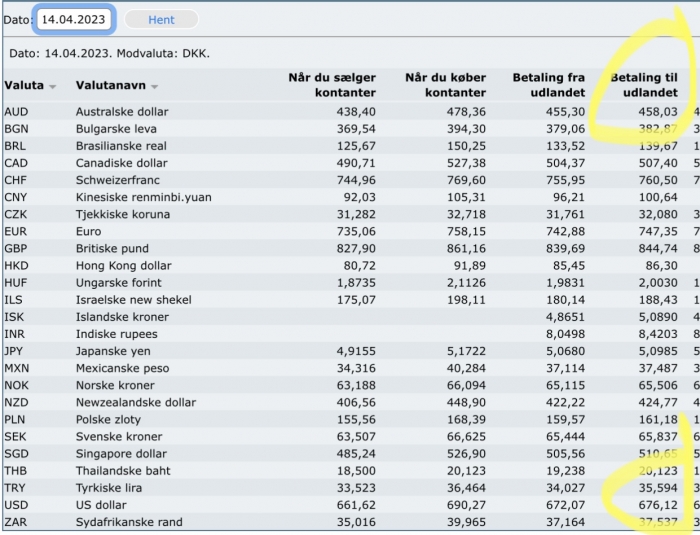Click the Valuta column header

point(24,85)
